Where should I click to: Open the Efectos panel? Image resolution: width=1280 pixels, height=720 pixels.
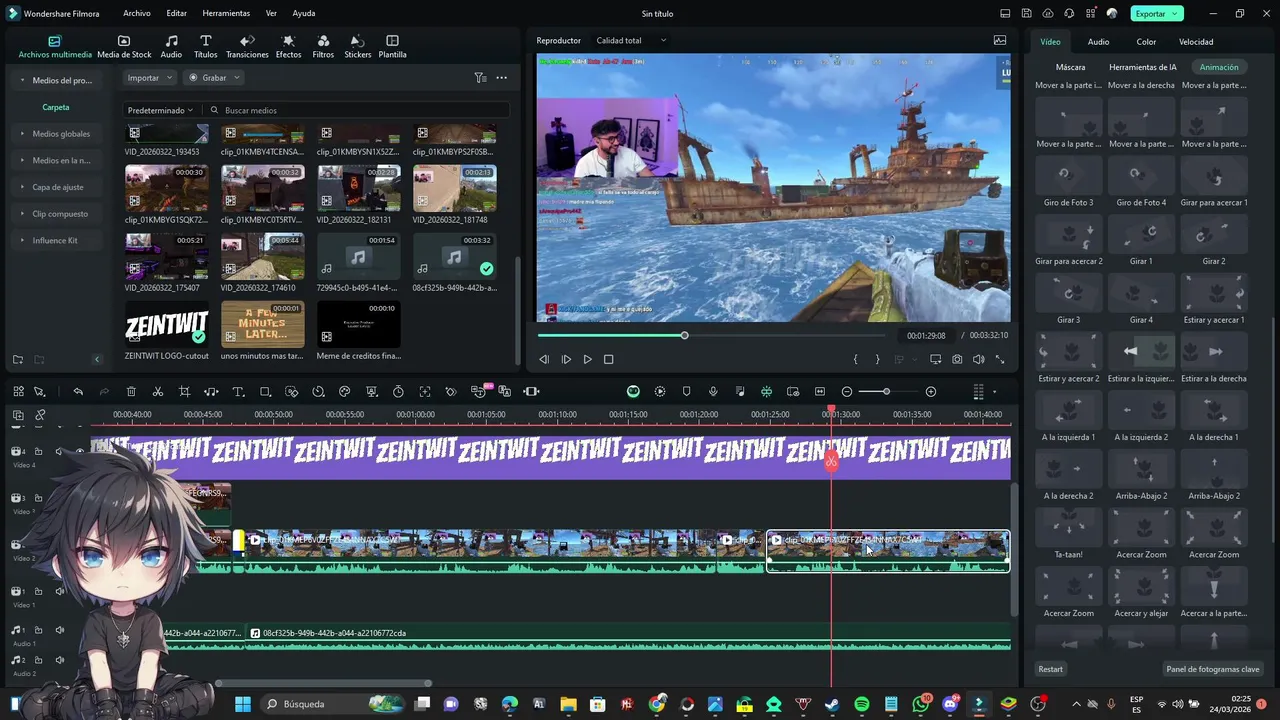tap(288, 47)
